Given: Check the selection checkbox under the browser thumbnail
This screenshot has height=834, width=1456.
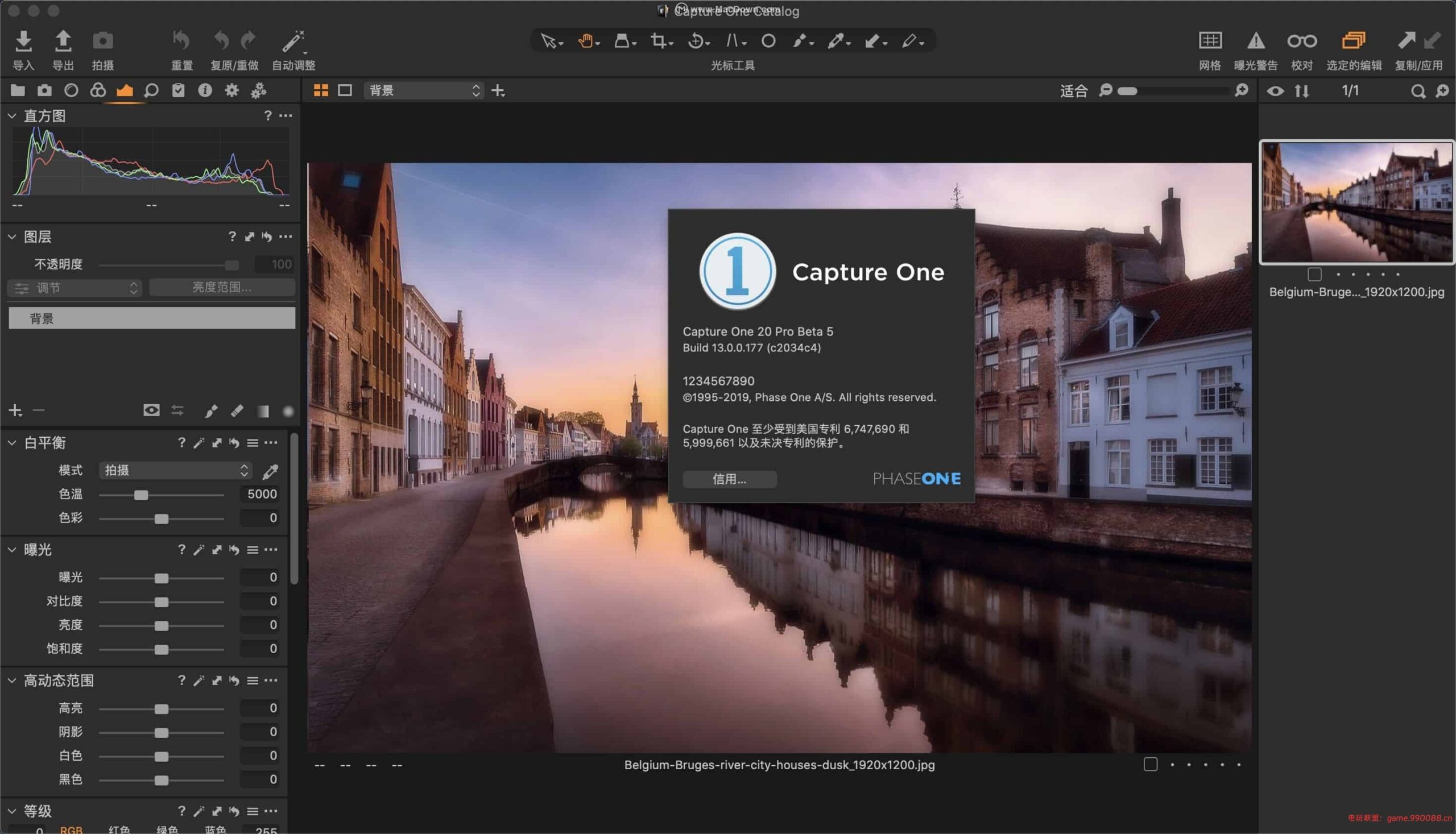Looking at the screenshot, I should pyautogui.click(x=1314, y=275).
